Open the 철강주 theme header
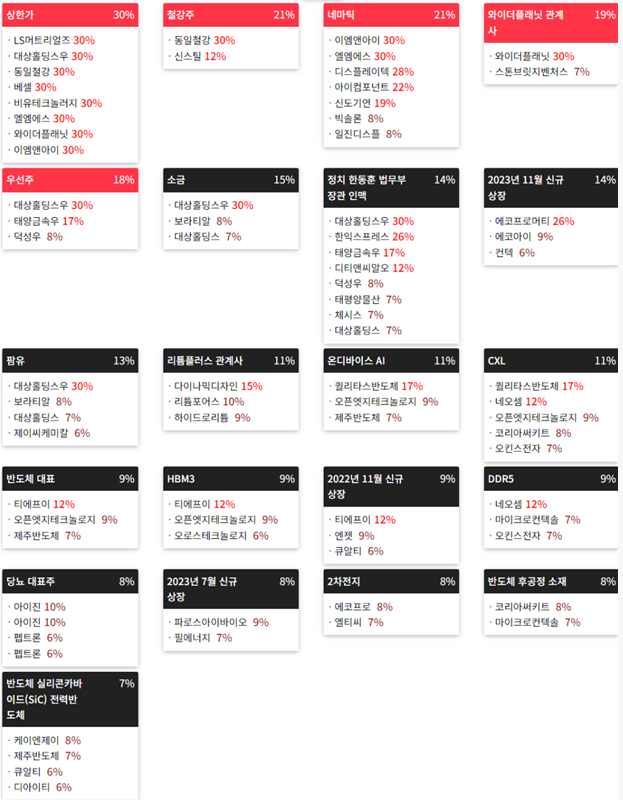Image resolution: width=623 pixels, height=800 pixels. click(x=231, y=15)
